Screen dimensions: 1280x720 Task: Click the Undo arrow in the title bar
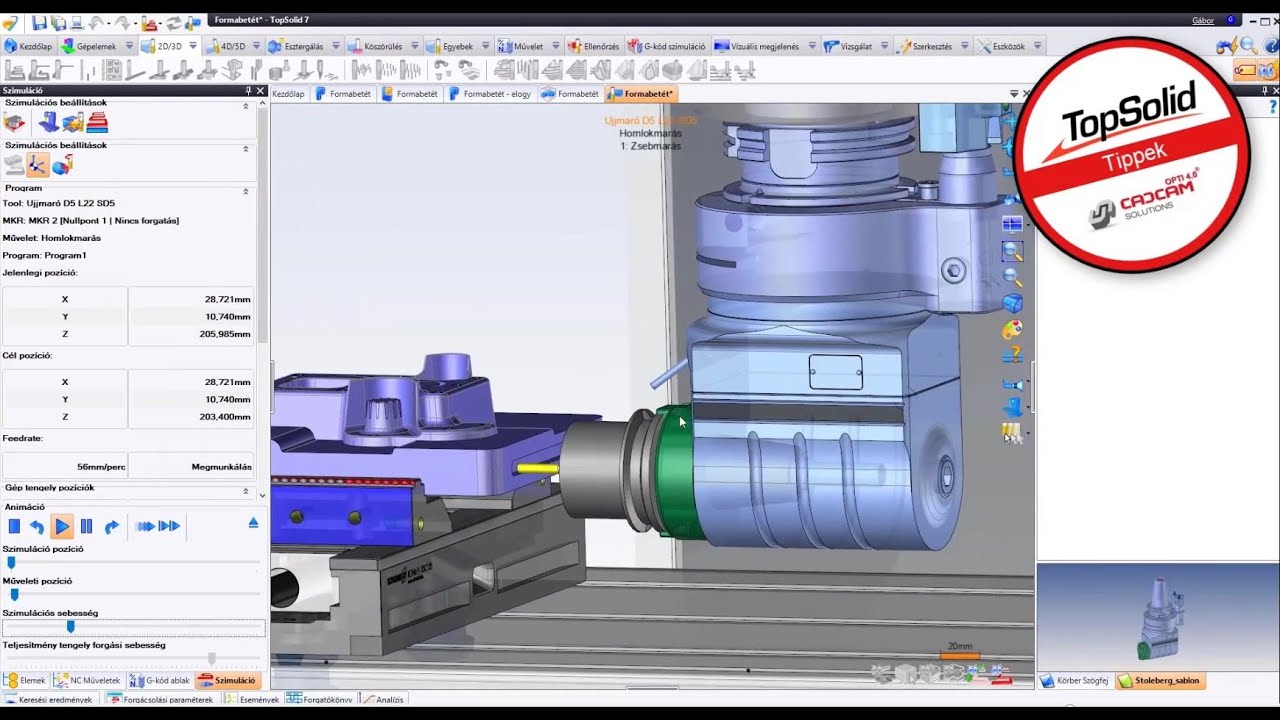pos(97,22)
